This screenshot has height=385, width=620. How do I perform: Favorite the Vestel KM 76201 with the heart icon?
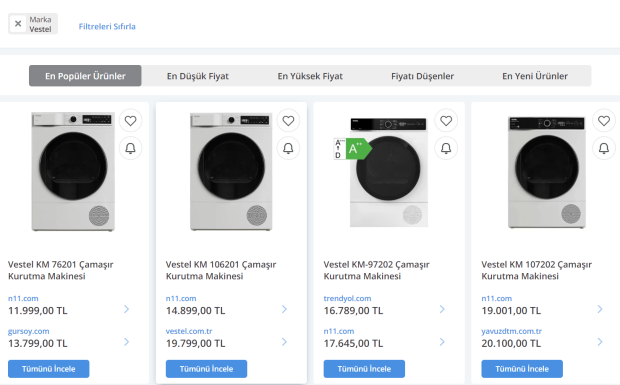130,121
